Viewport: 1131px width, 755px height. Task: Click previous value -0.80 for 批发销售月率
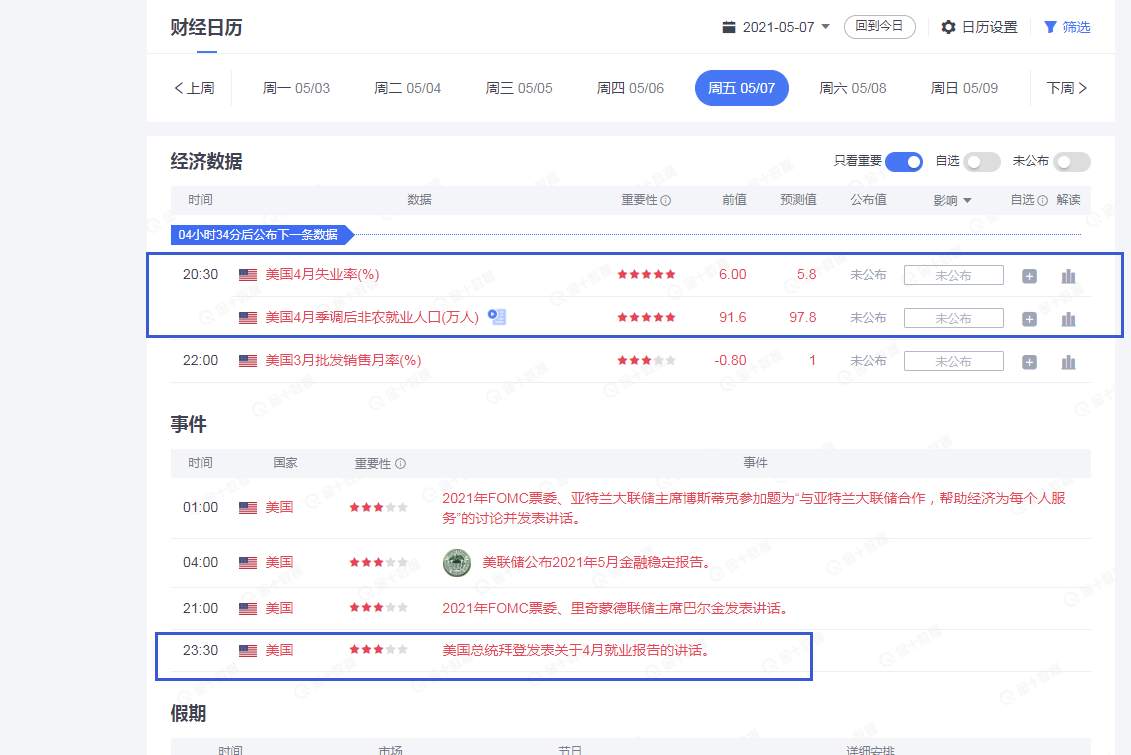[730, 361]
